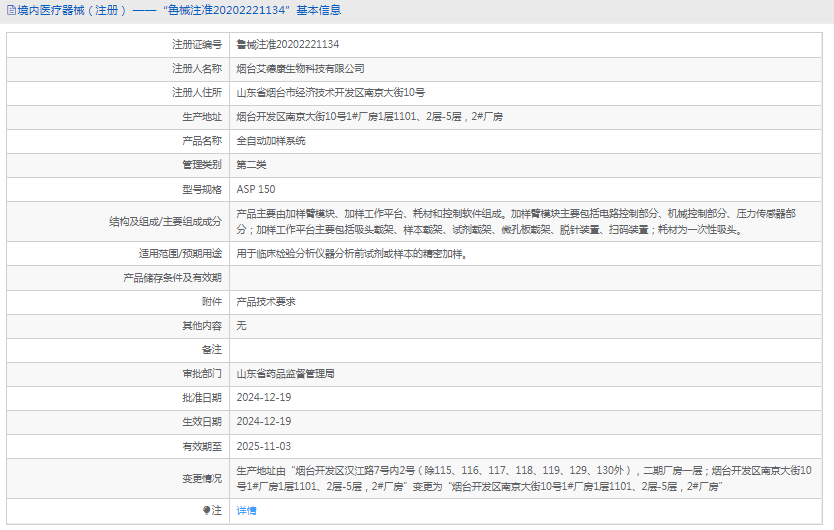Click the 附件 label
Viewport: 834px width, 530px height.
[212, 302]
